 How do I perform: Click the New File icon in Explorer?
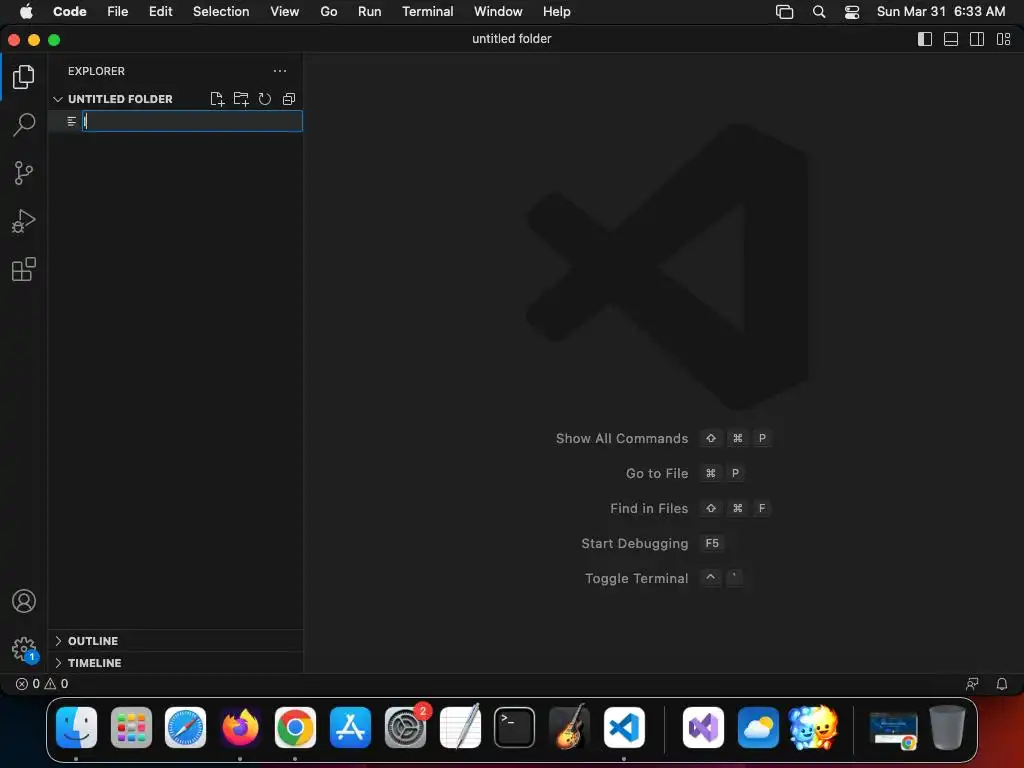217,99
